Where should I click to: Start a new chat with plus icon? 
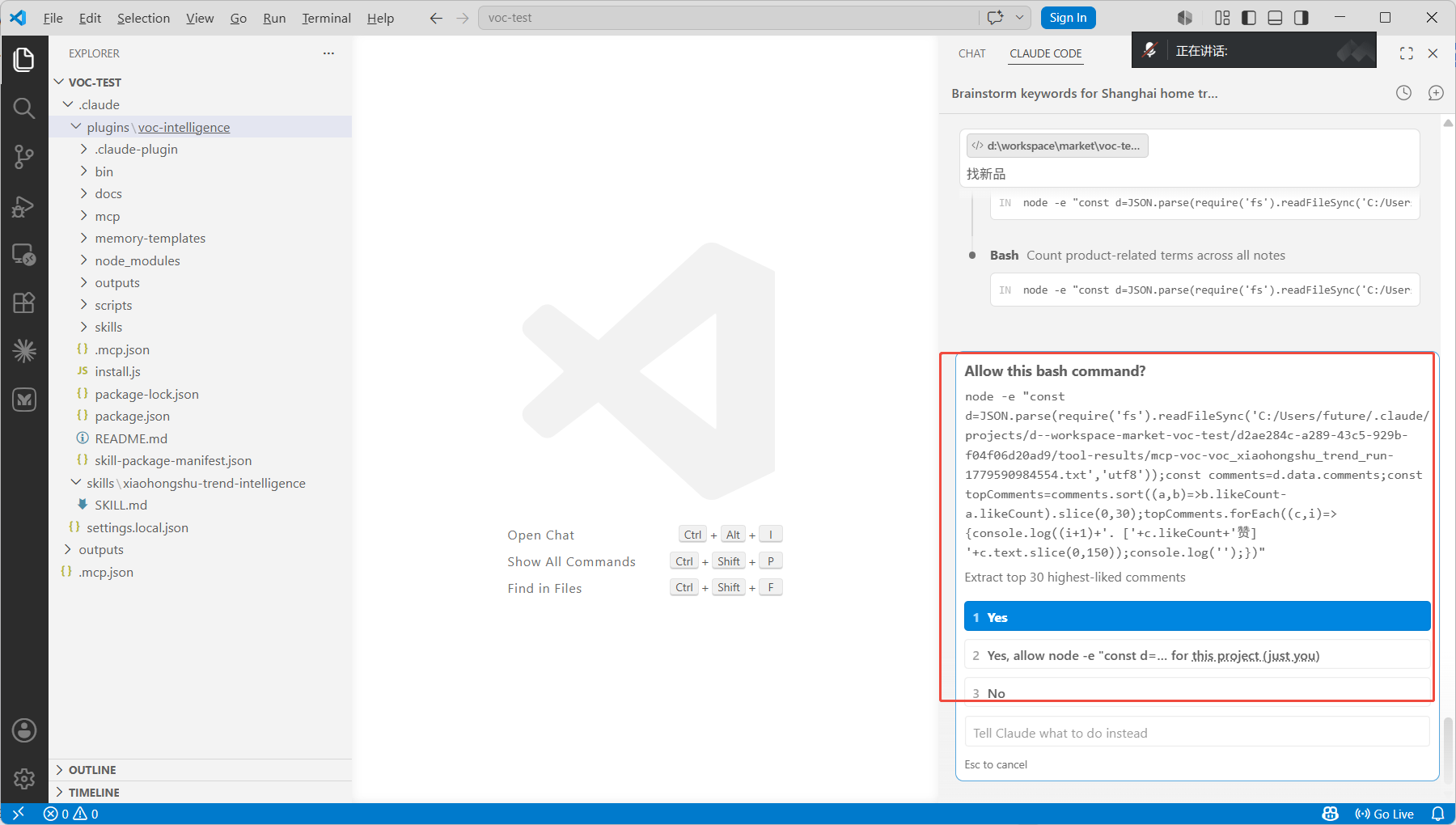[1436, 93]
